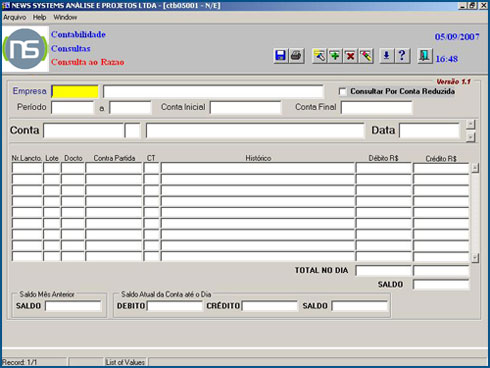Image resolution: width=490 pixels, height=368 pixels.
Task: Click the SALDO field in Saldo Atual
Action: coord(360,306)
